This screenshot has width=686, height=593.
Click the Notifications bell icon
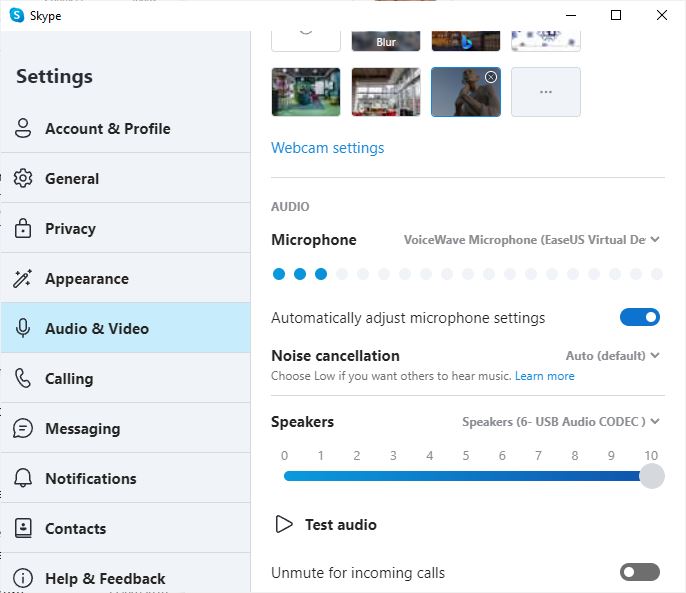point(23,478)
